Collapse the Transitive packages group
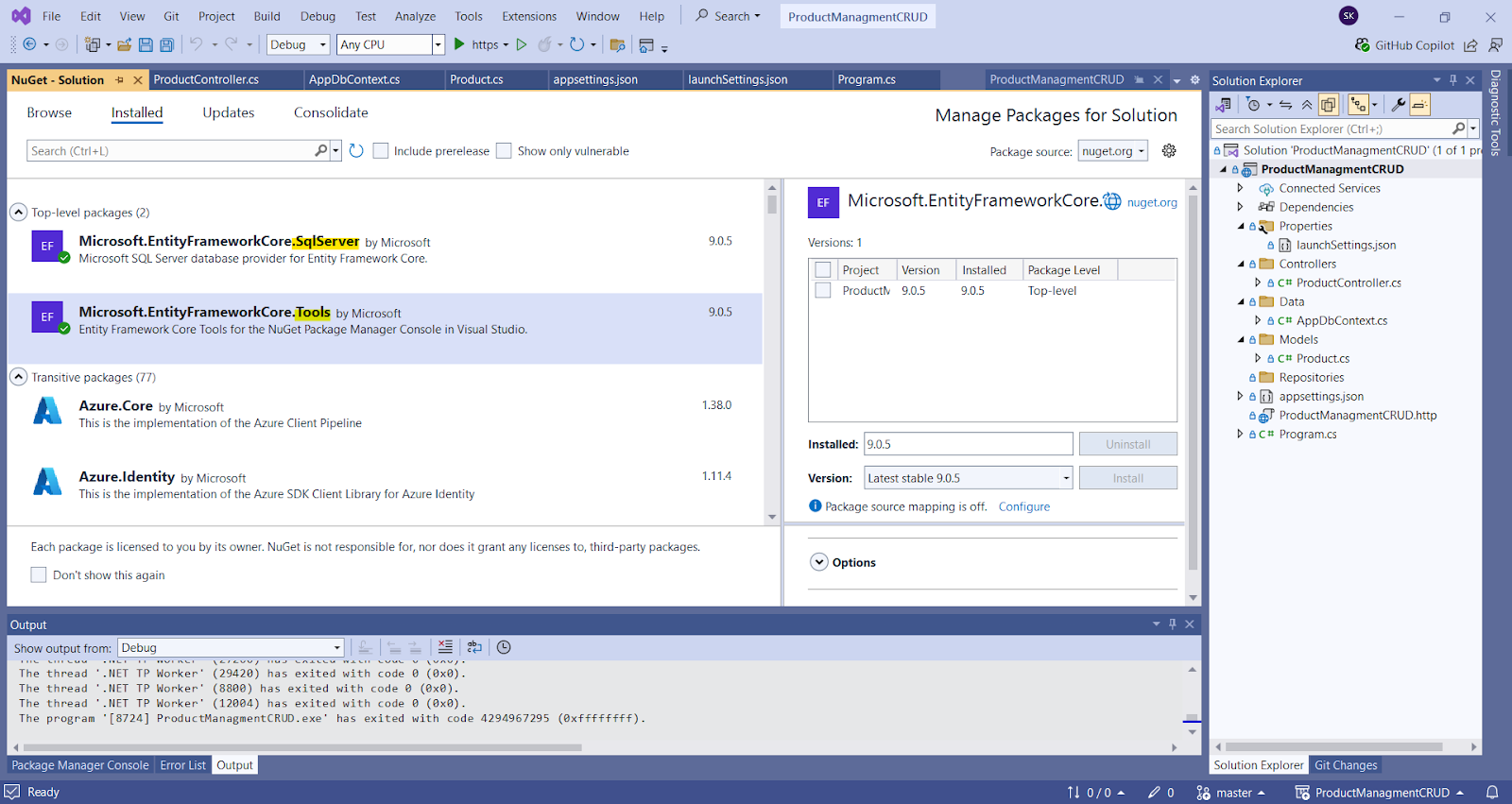This screenshot has height=804, width=1512. tap(19, 377)
